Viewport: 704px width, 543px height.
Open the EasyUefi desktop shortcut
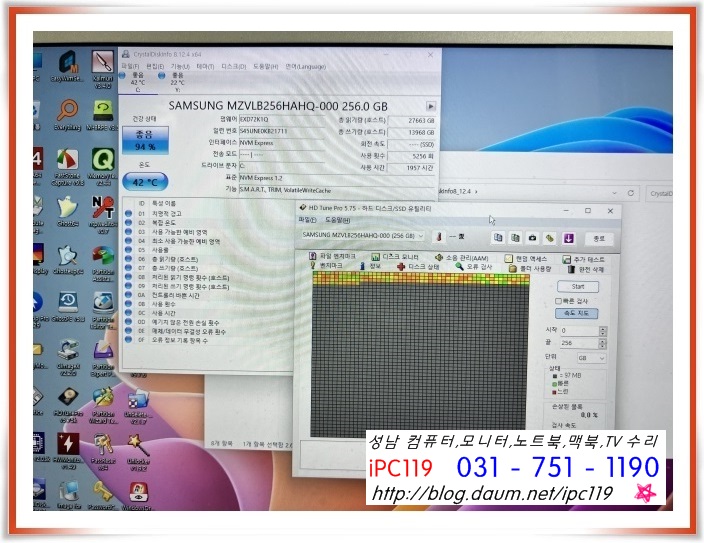coord(68,65)
